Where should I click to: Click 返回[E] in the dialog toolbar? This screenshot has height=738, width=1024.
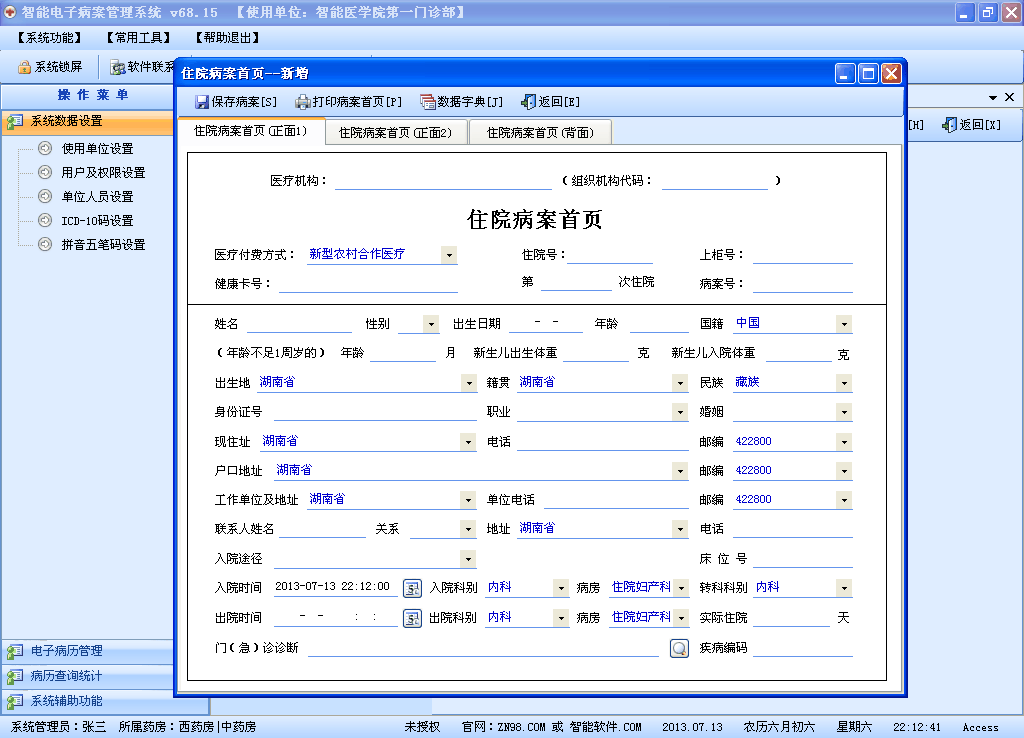pos(550,102)
